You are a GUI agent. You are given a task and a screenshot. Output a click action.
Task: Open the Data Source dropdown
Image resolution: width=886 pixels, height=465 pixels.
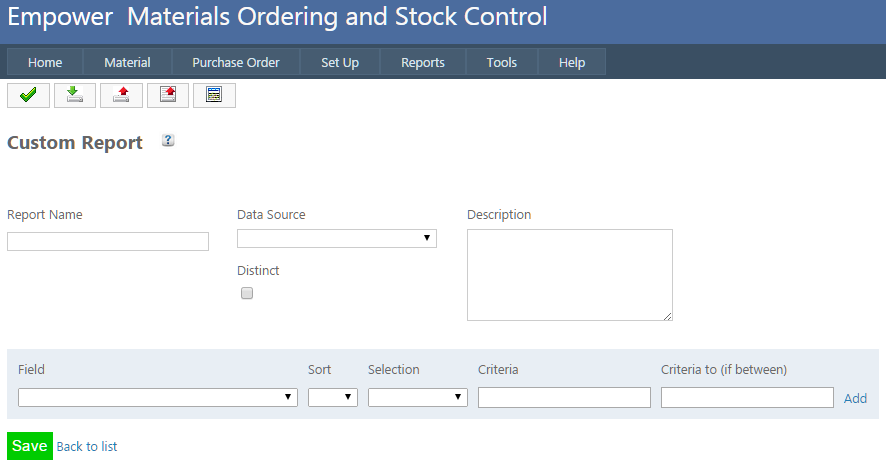[336, 238]
